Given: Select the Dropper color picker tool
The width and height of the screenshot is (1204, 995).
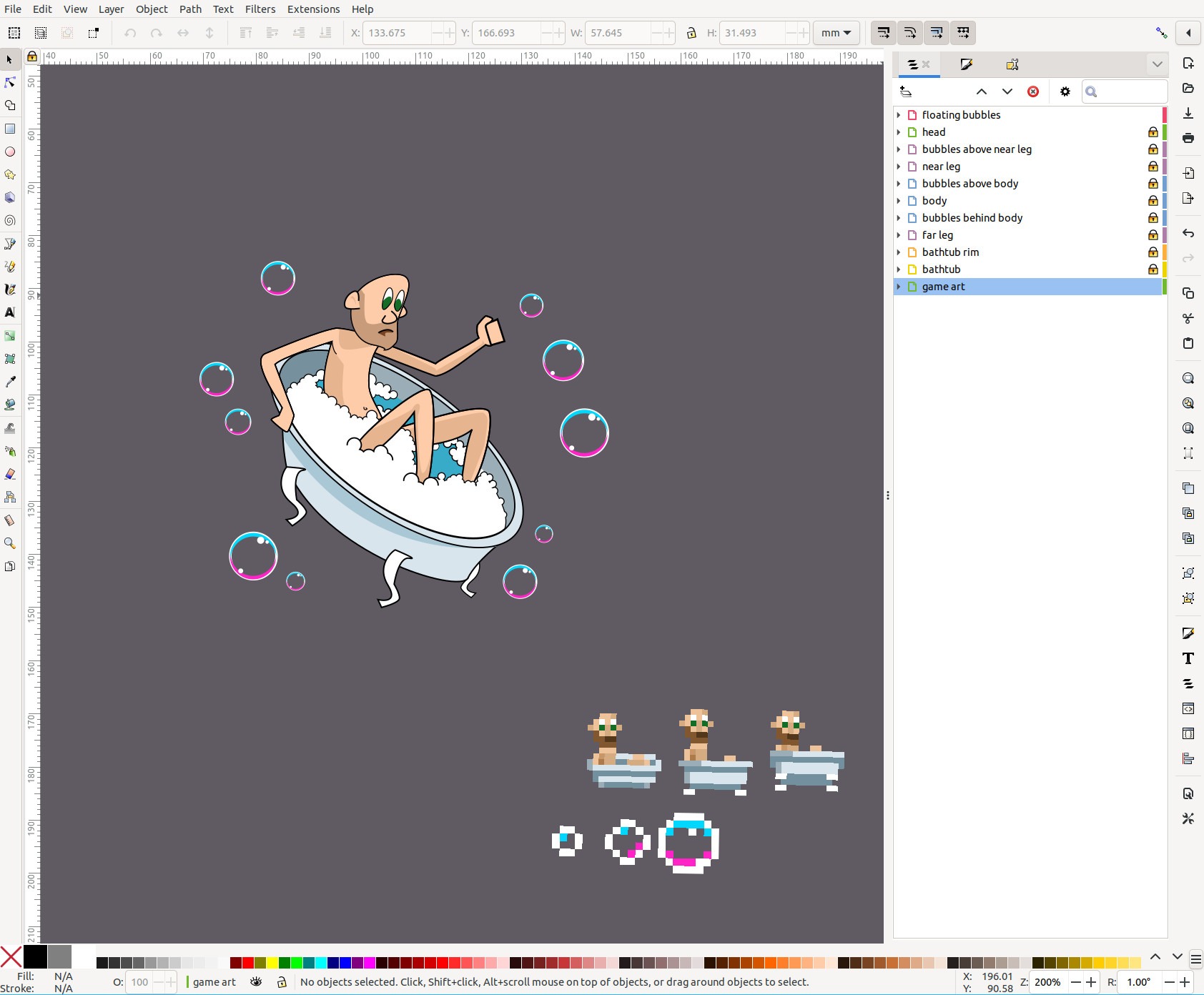Looking at the screenshot, I should pyautogui.click(x=10, y=382).
